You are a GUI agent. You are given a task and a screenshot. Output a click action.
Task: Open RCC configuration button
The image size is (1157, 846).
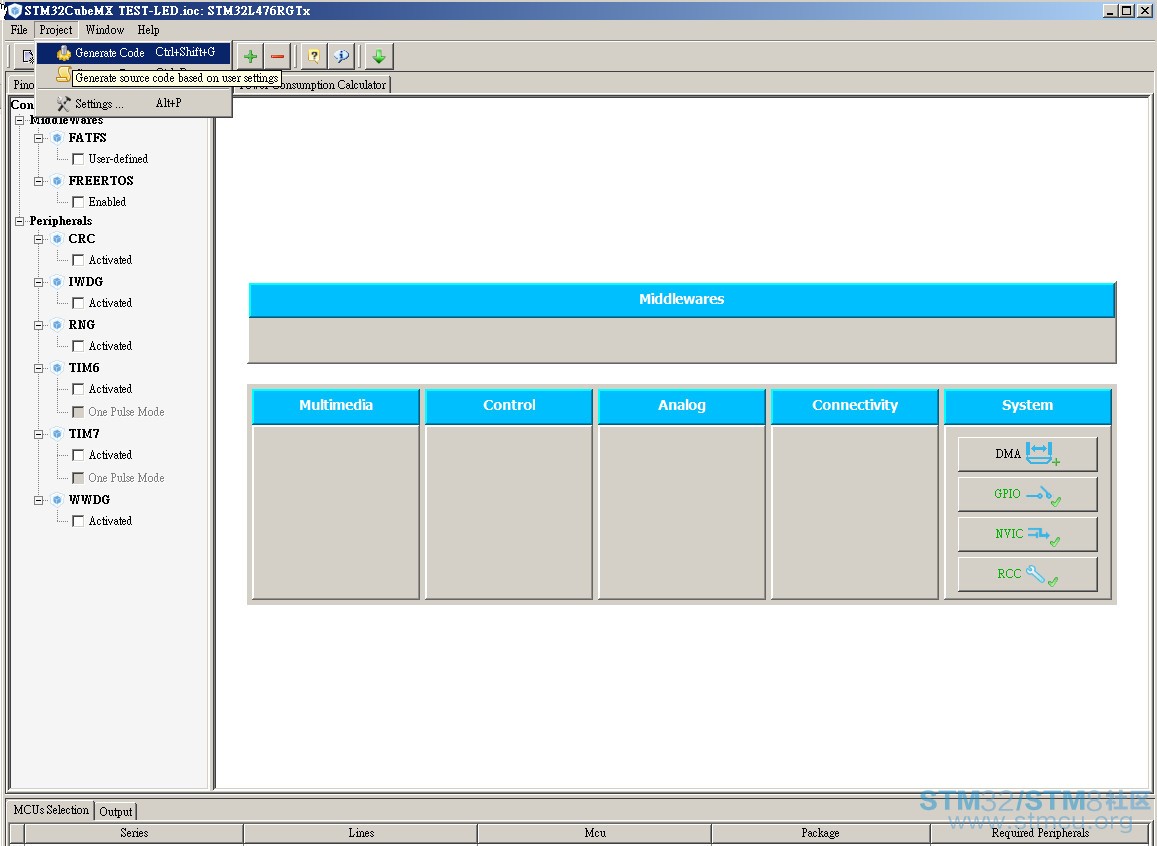pos(1027,573)
